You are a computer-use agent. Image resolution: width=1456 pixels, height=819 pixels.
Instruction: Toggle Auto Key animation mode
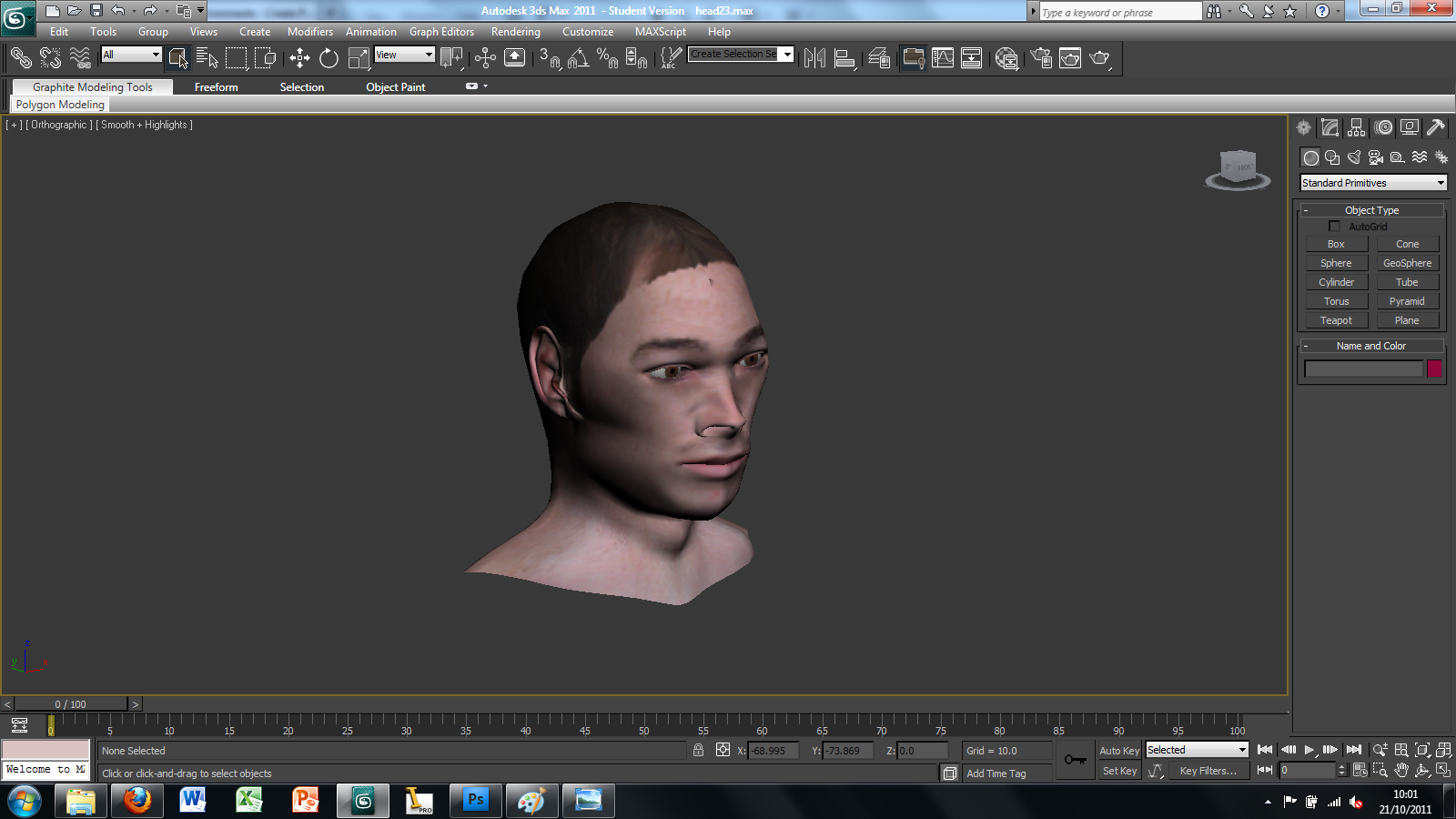tap(1119, 750)
